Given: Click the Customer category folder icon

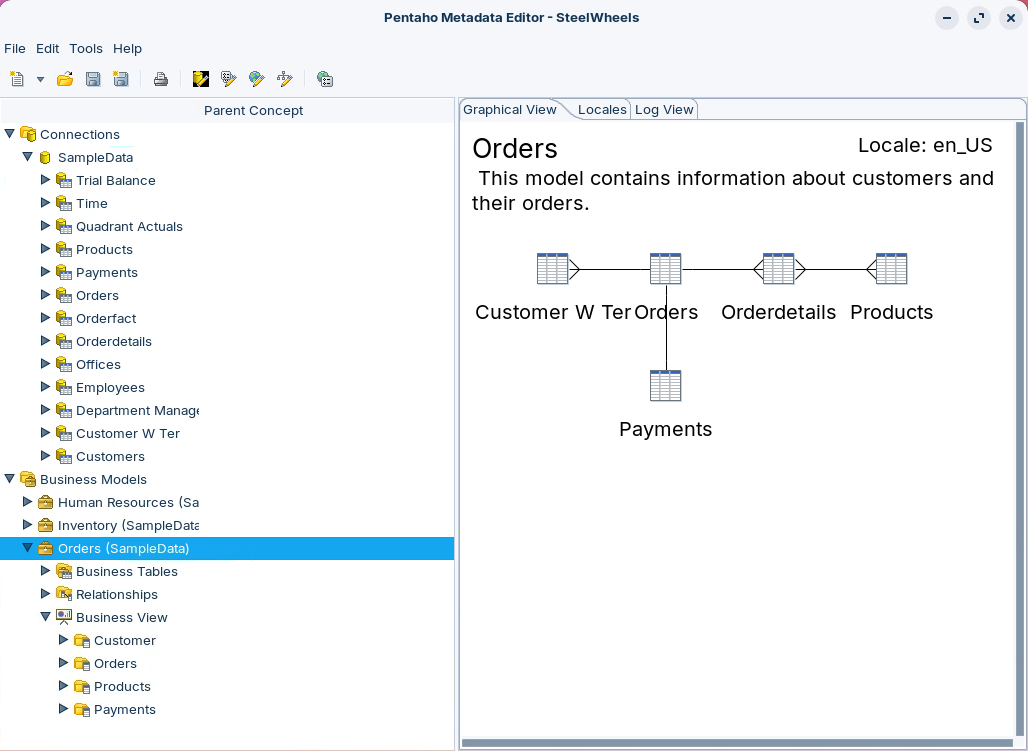Looking at the screenshot, I should (82, 640).
